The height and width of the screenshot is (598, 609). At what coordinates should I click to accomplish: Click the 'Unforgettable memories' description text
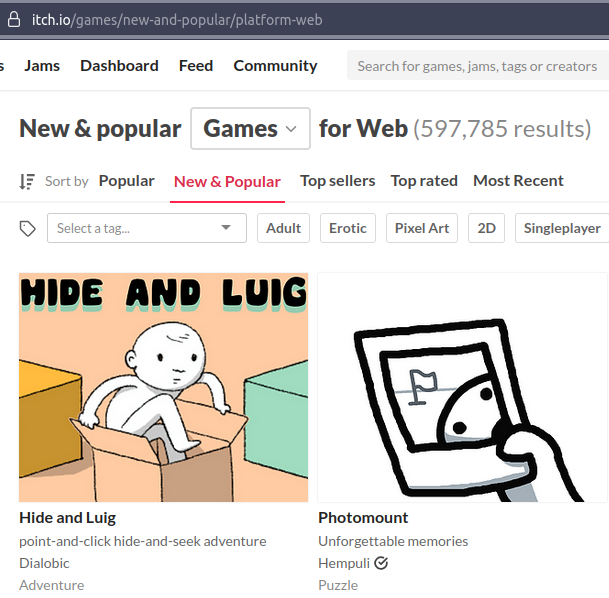pos(393,541)
